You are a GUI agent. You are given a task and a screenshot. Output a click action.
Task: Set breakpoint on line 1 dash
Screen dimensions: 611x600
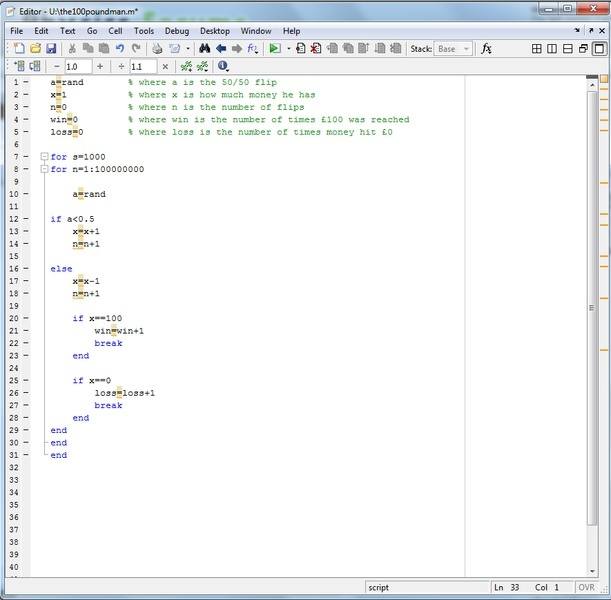[x=25, y=82]
